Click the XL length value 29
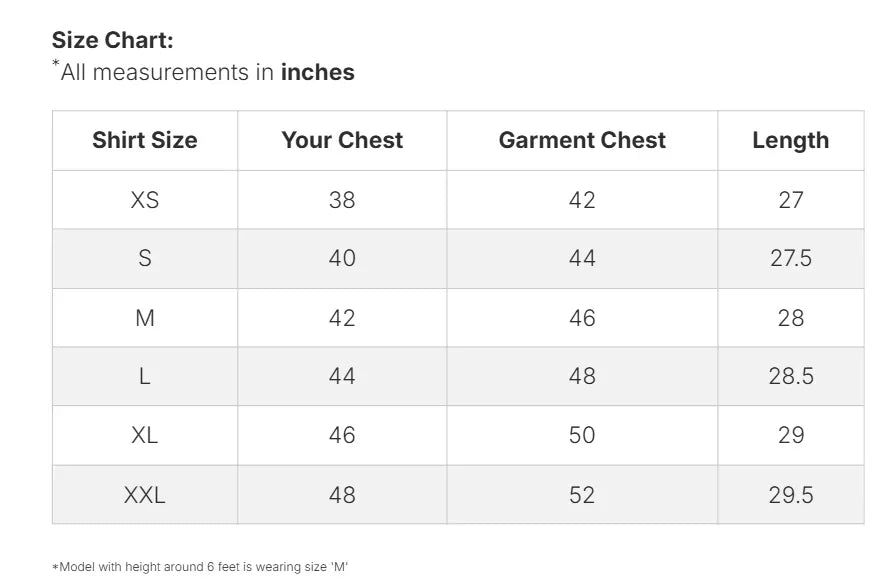 point(790,436)
